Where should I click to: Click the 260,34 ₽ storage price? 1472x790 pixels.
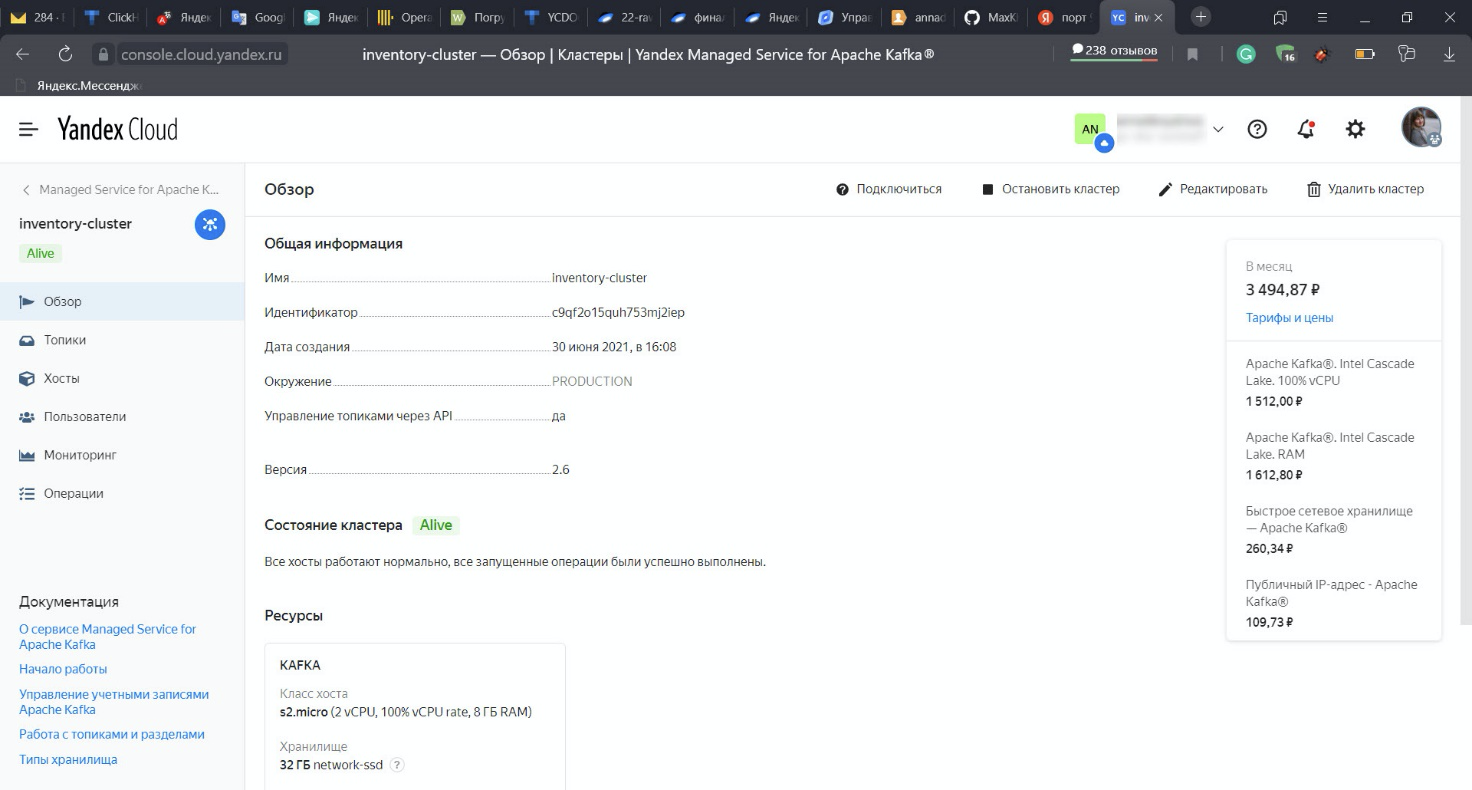pyautogui.click(x=1269, y=549)
